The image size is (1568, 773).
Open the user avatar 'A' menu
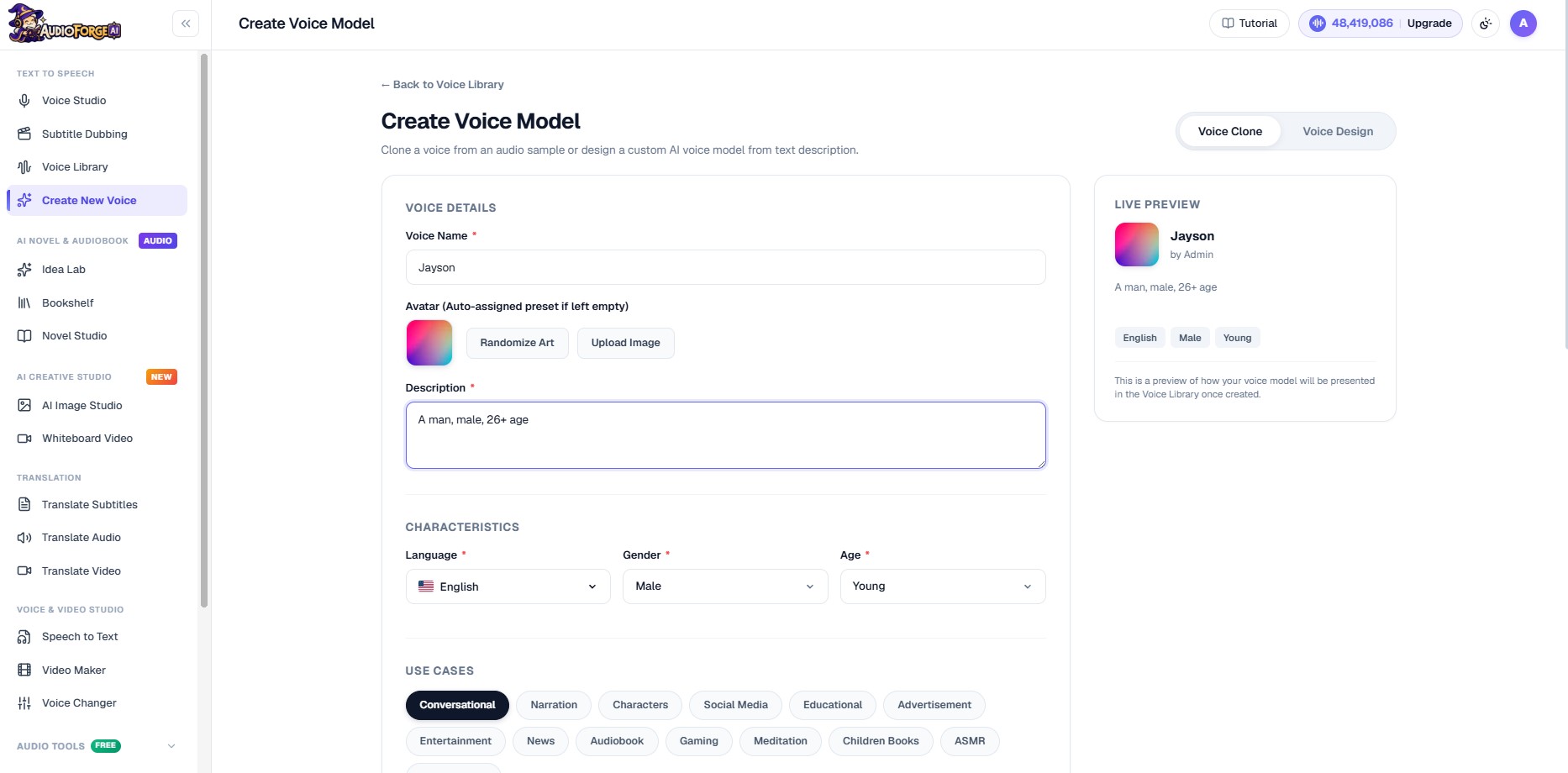coord(1523,24)
